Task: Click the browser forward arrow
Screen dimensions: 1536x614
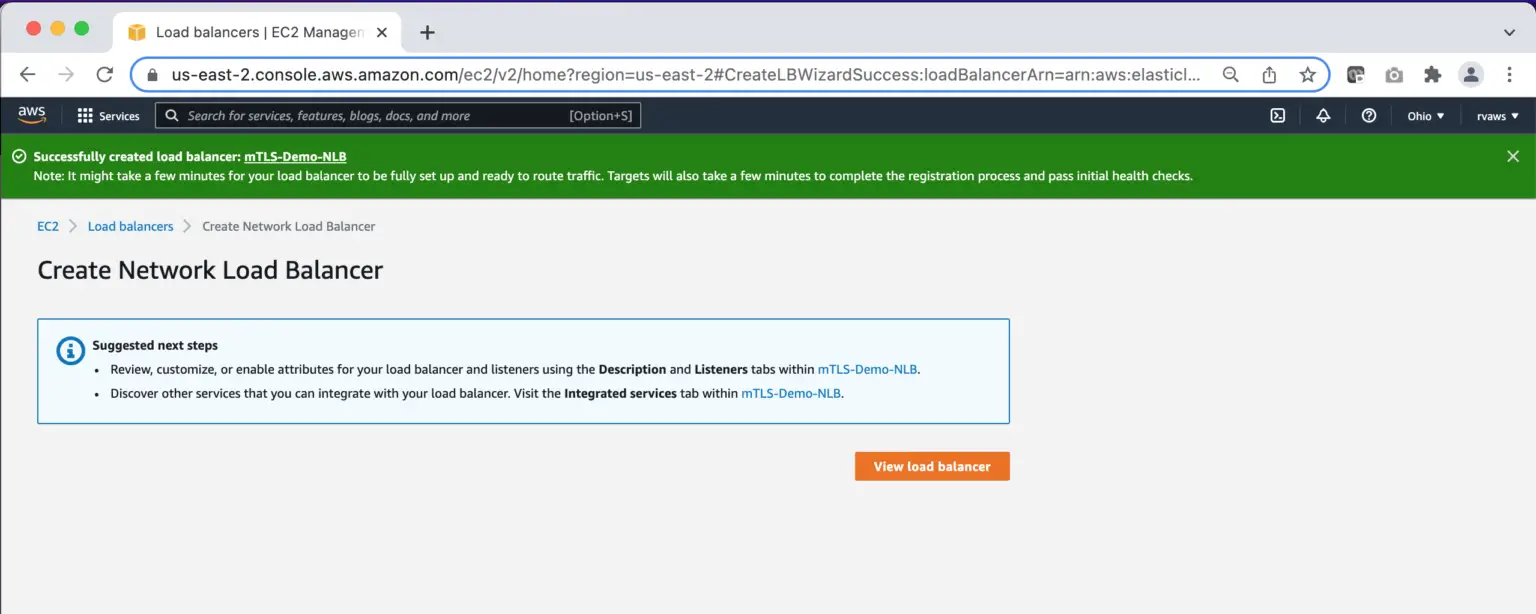Action: pyautogui.click(x=66, y=74)
